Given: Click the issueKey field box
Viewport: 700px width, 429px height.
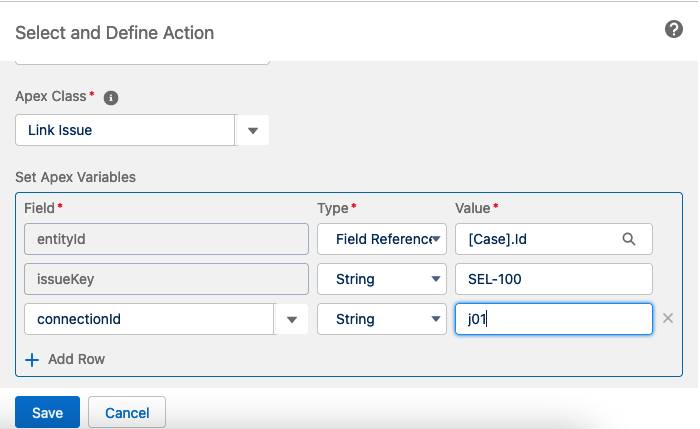Looking at the screenshot, I should point(165,279).
